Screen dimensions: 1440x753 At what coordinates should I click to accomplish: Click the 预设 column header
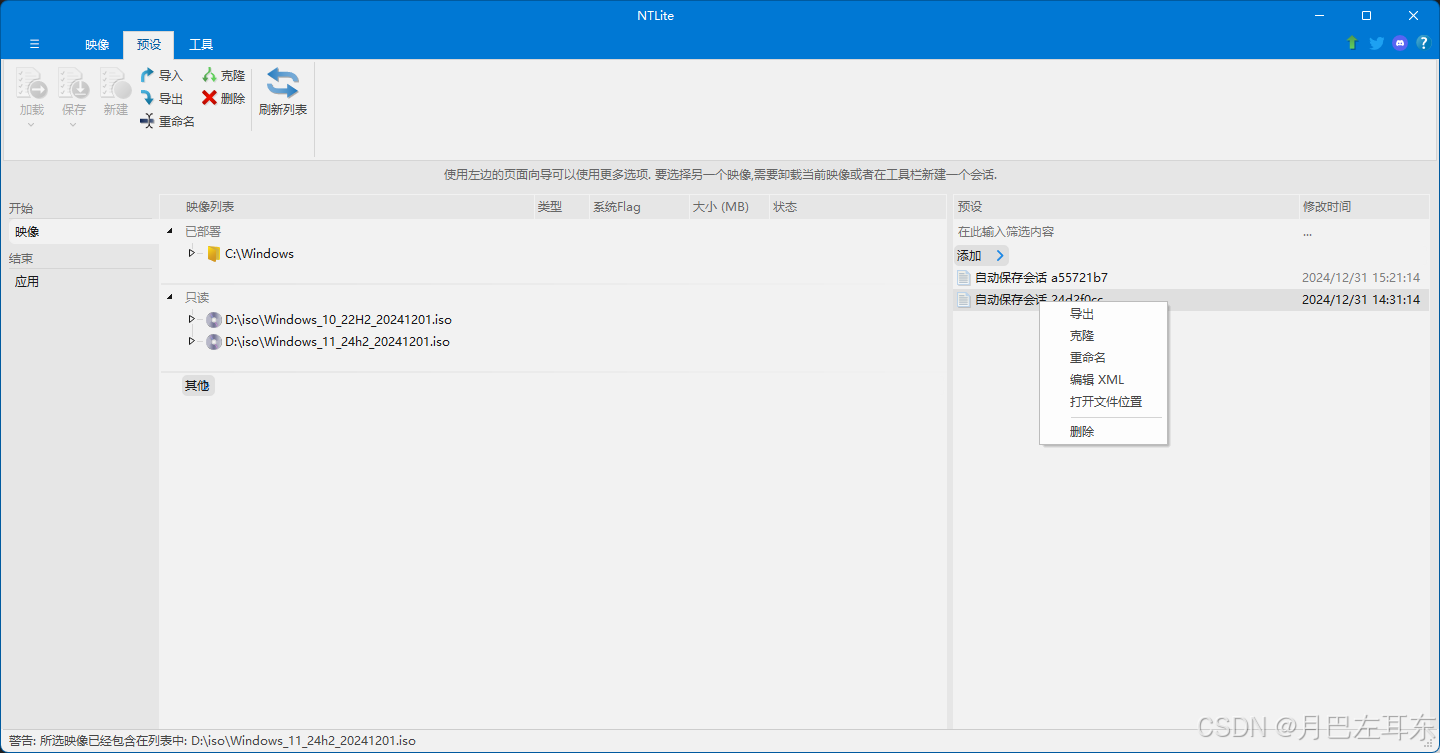(969, 207)
